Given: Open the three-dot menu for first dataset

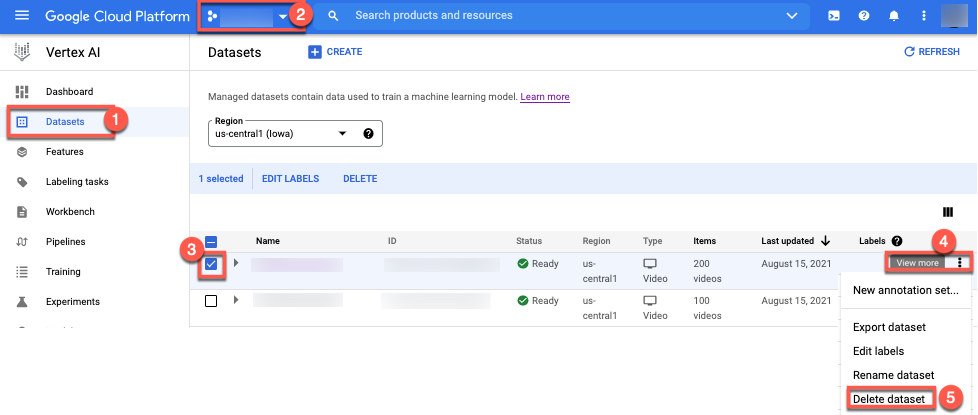Looking at the screenshot, I should (x=960, y=263).
